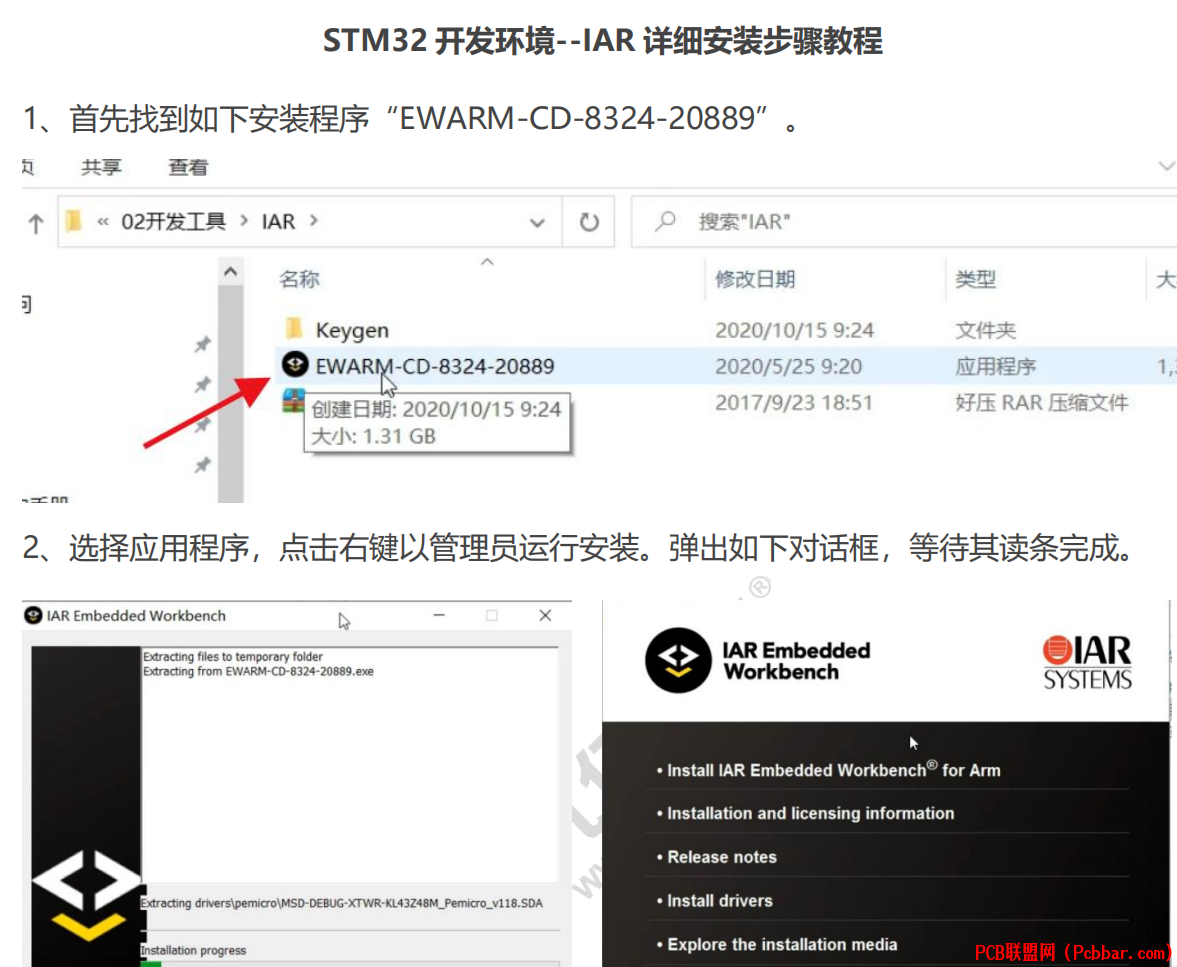Select 02开发工具 breadcrumb in address bar

[x=173, y=222]
